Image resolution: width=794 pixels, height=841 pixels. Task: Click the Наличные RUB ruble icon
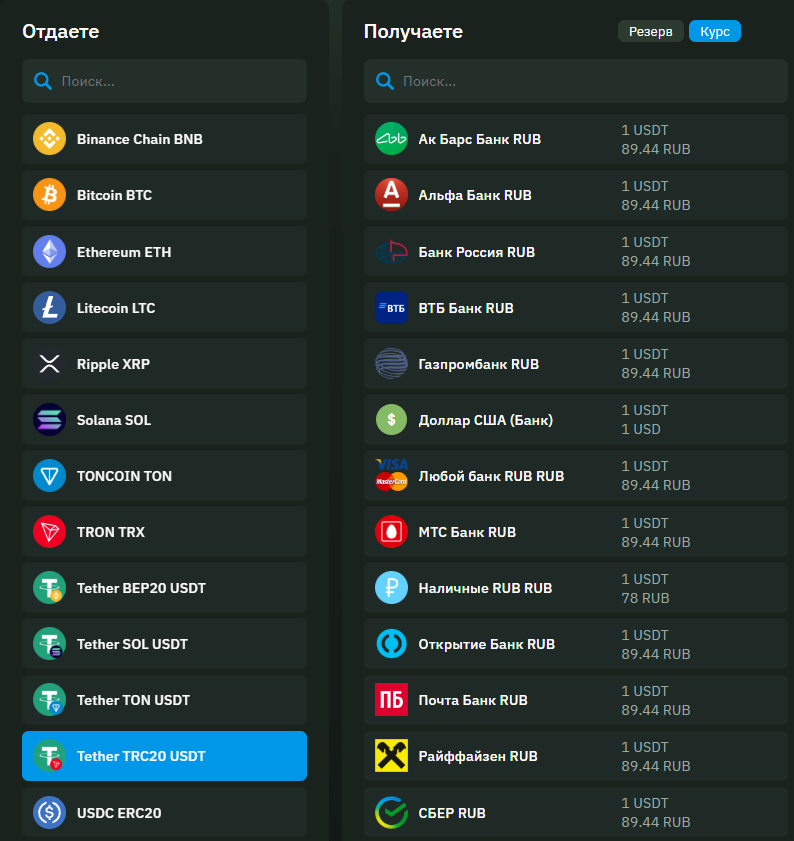point(391,588)
